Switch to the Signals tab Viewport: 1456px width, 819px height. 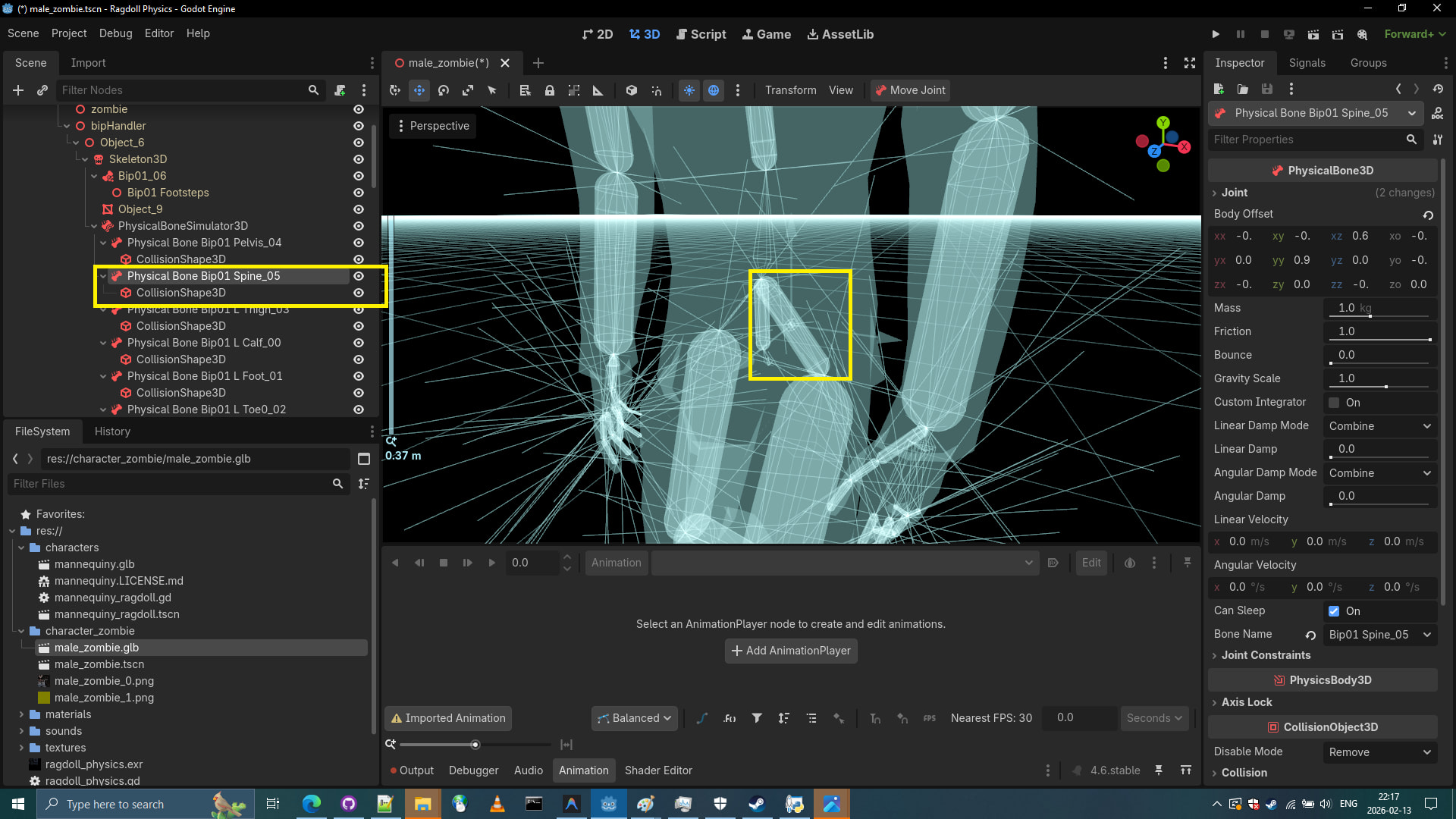(1307, 63)
